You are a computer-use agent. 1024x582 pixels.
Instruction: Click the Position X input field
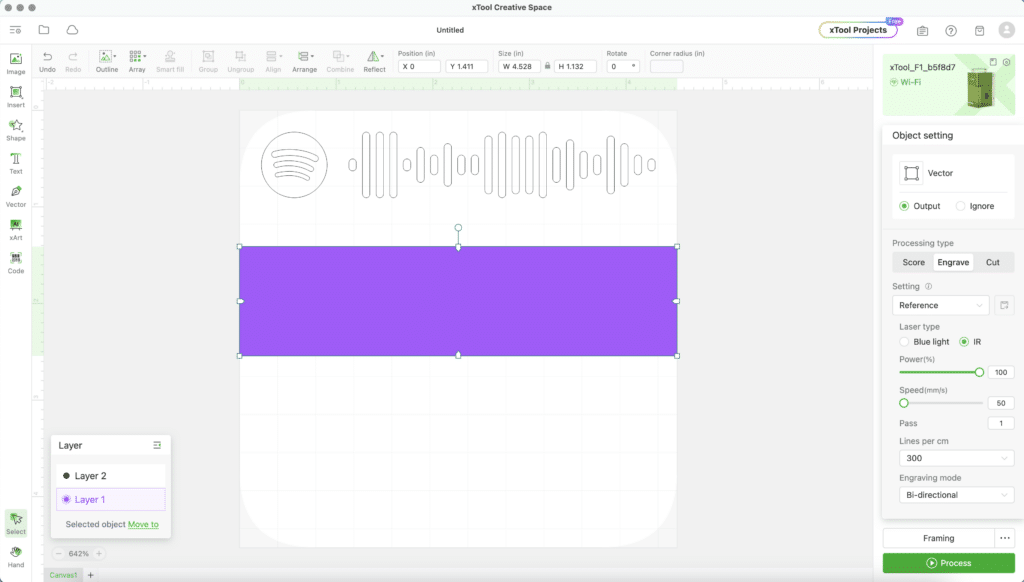[419, 66]
